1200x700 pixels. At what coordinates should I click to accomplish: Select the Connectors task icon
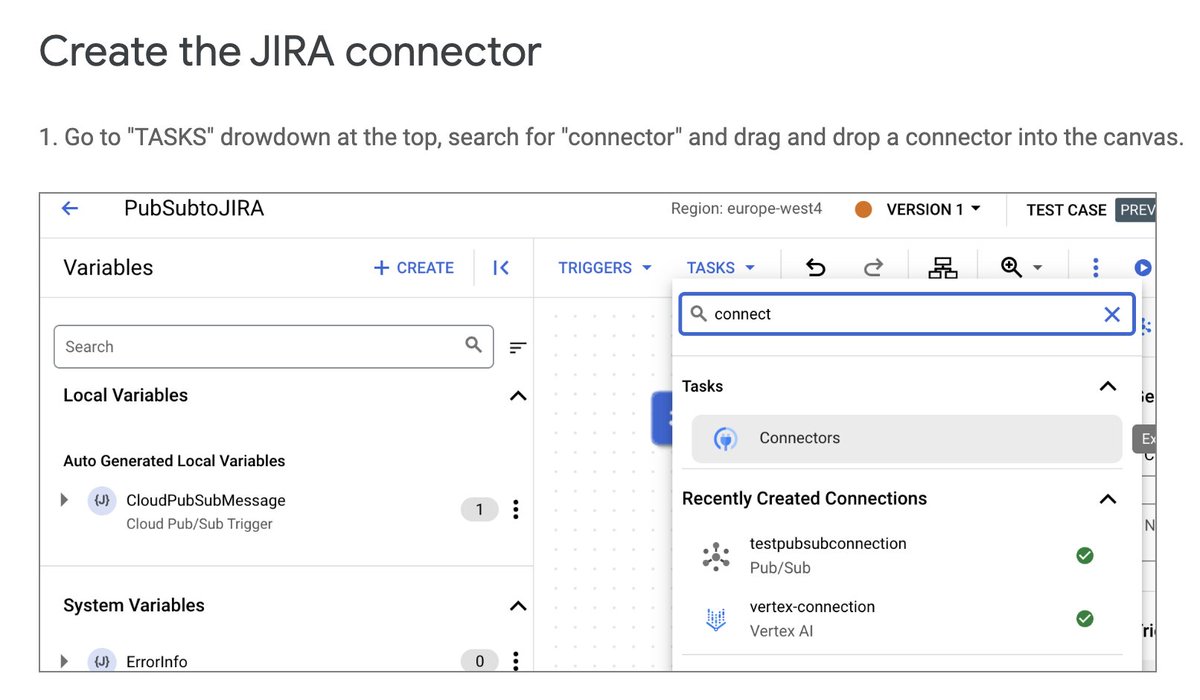(725, 438)
